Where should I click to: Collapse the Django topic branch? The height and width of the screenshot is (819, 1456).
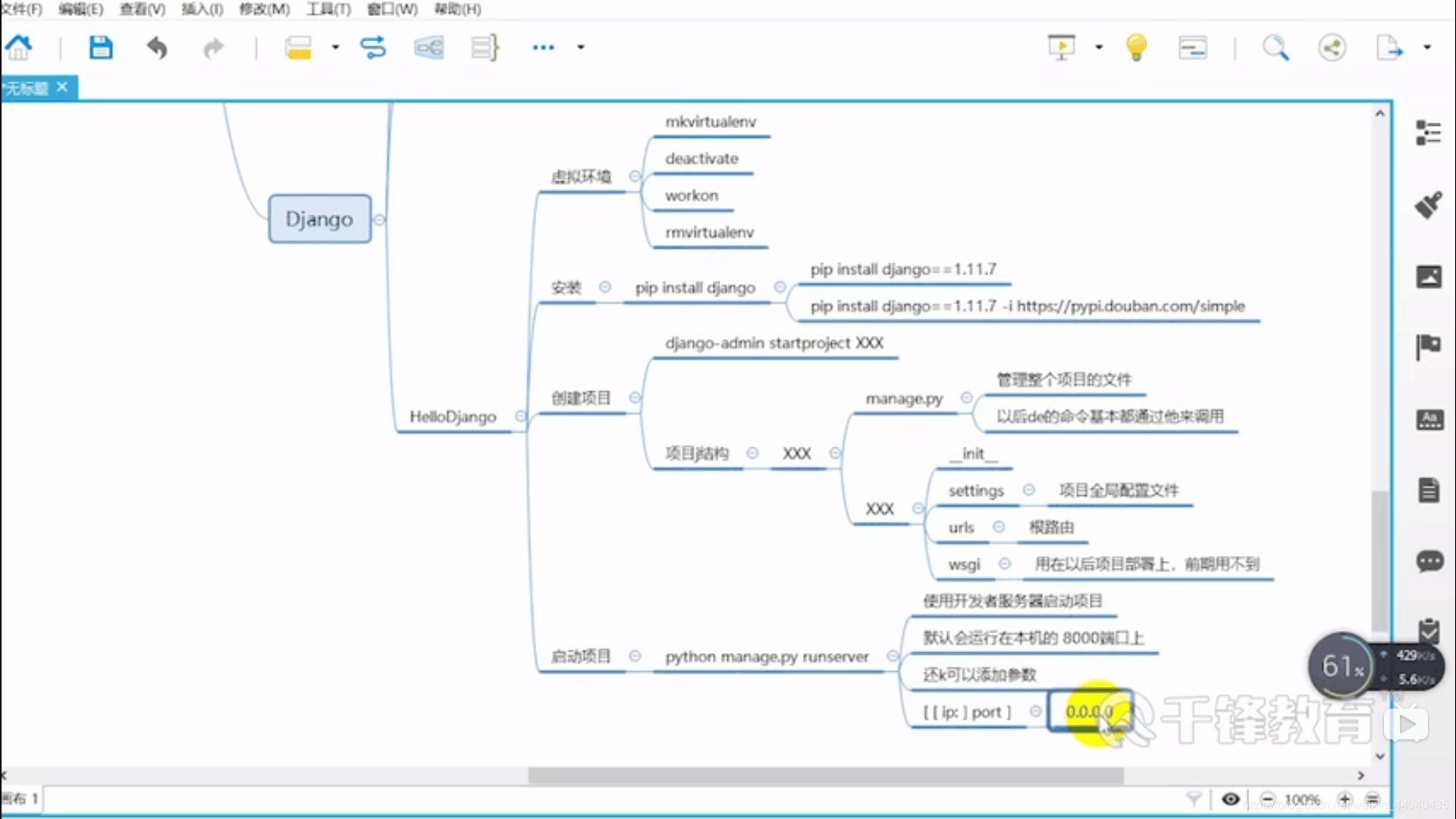380,220
